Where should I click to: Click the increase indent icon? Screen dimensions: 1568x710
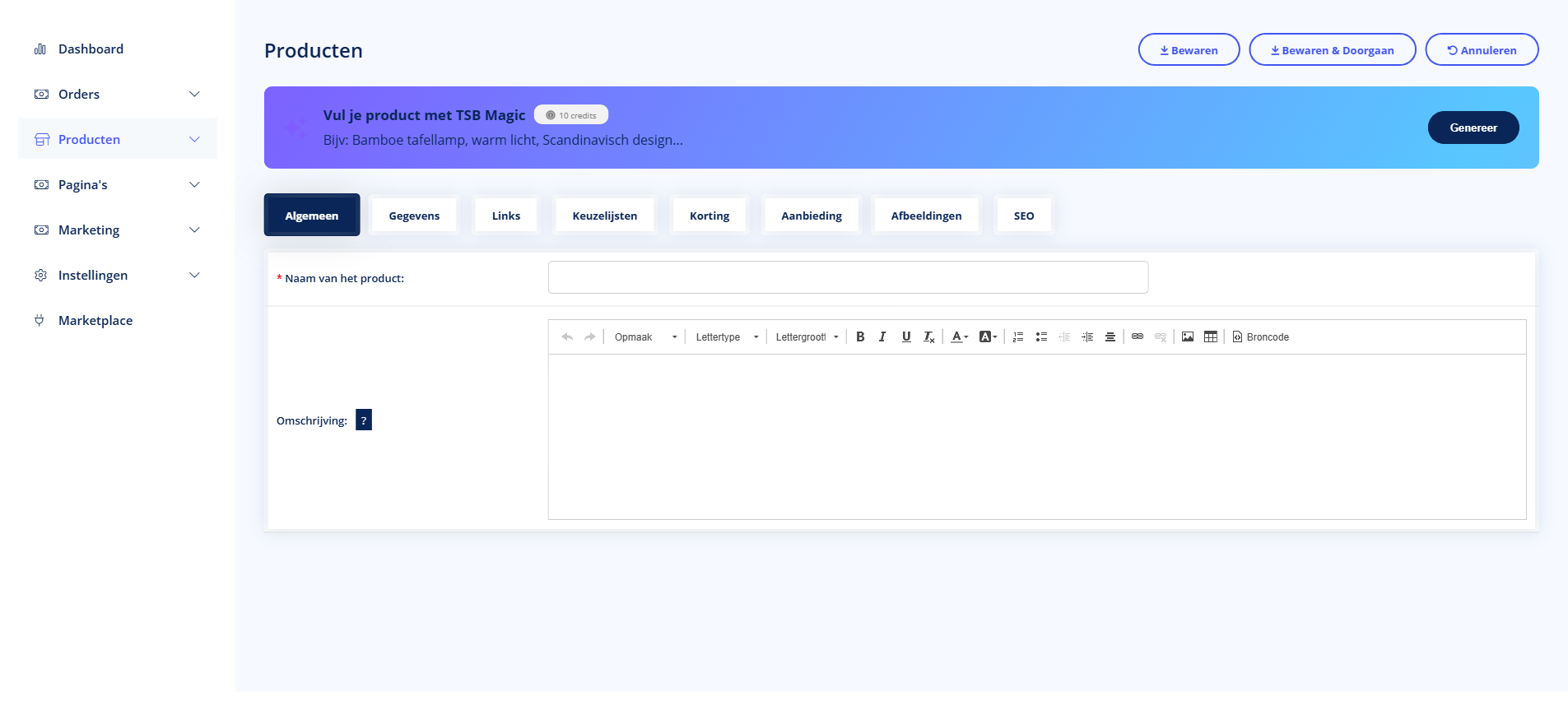[1087, 337]
